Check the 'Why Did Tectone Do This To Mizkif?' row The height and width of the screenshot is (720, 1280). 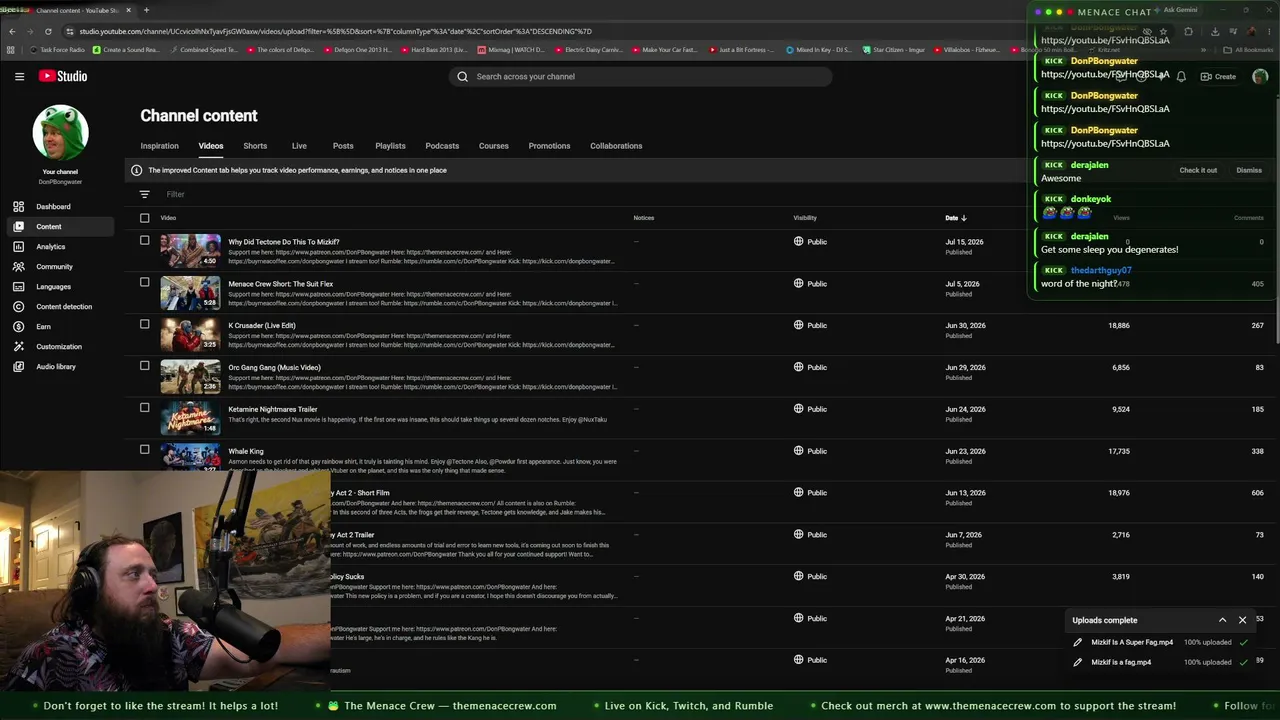tap(144, 240)
